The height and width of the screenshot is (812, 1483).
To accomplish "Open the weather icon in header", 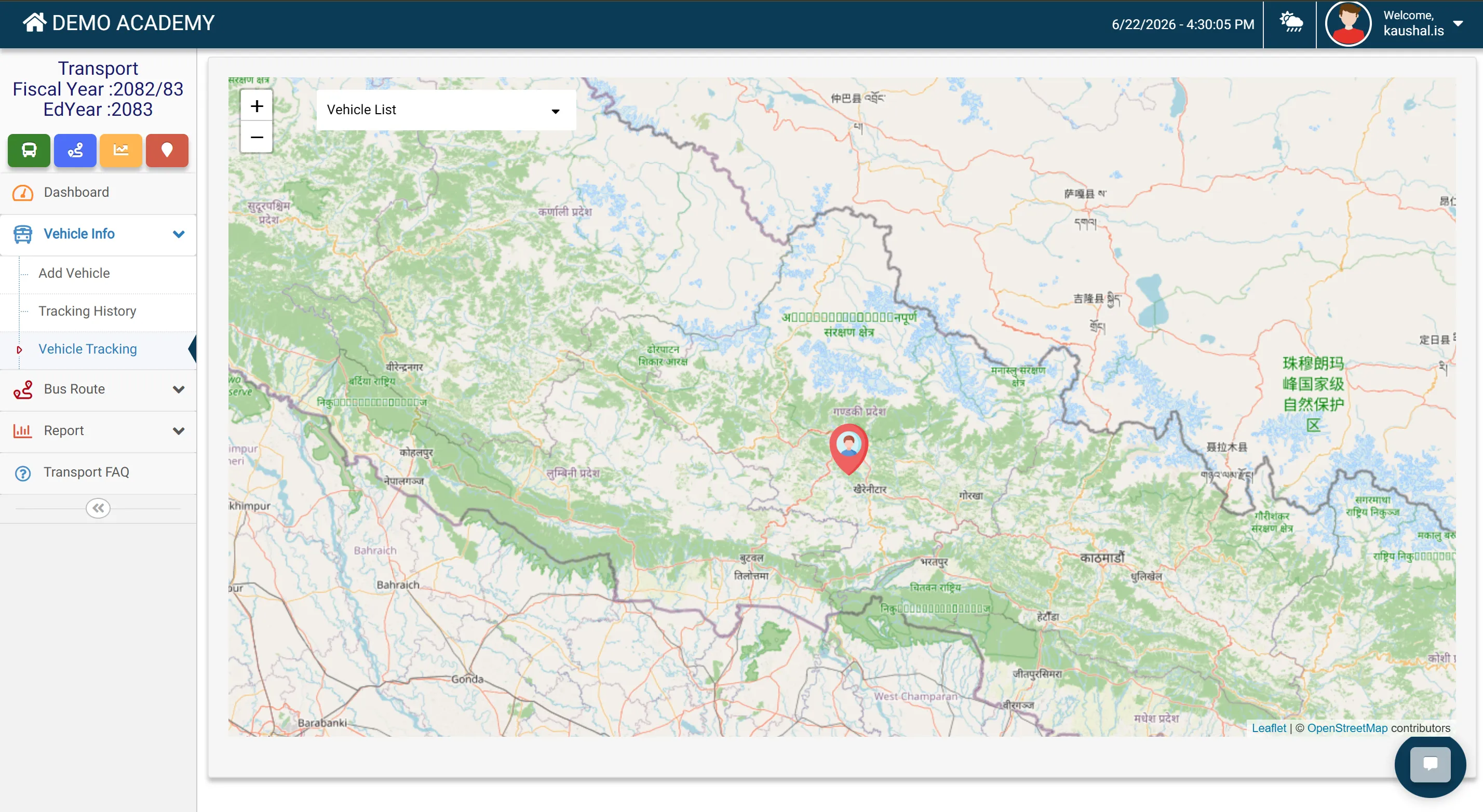I will [1291, 23].
